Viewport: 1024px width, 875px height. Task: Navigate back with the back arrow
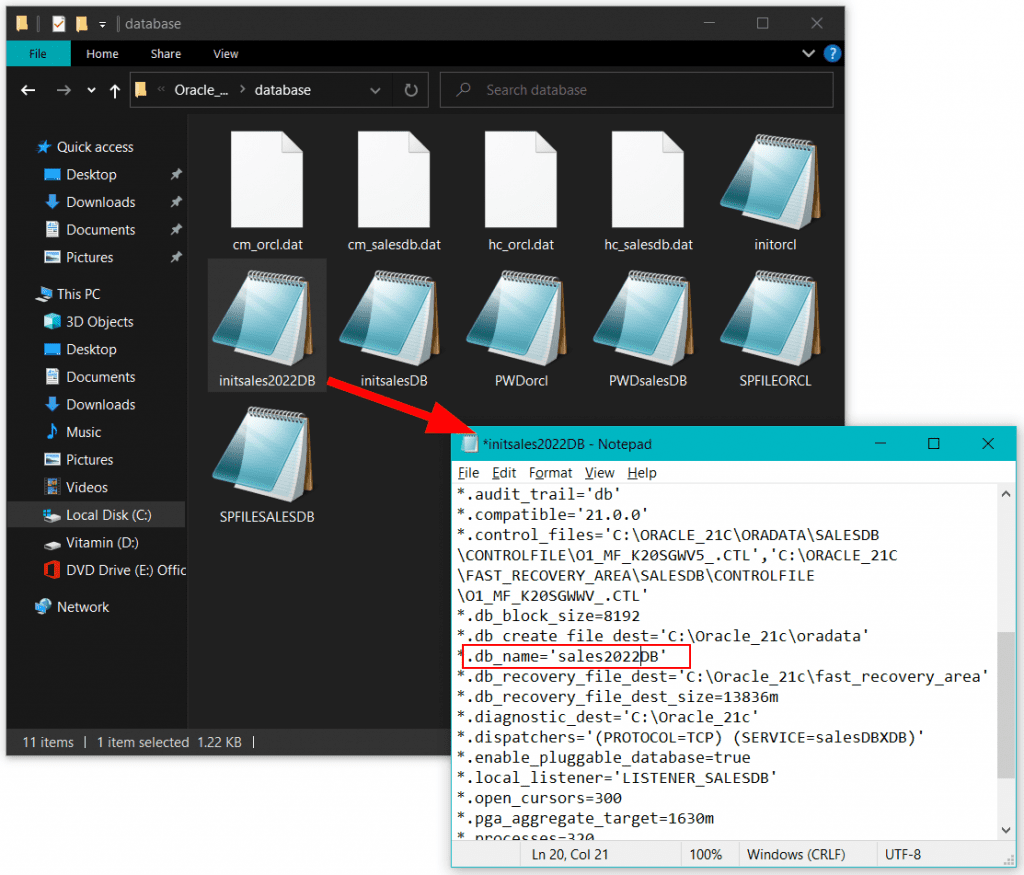tap(27, 89)
